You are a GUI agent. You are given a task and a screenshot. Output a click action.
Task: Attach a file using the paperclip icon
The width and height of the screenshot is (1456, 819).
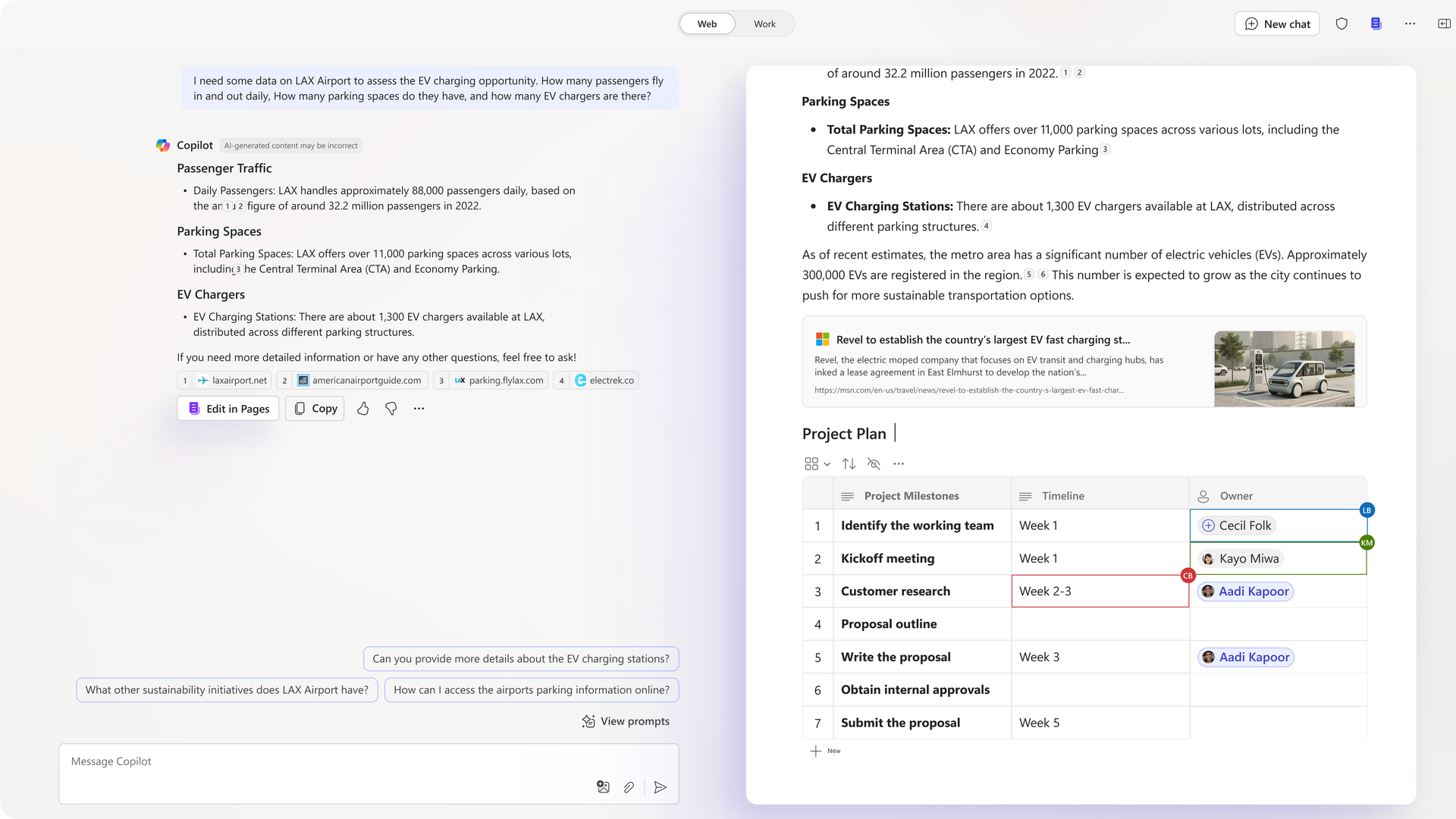(x=629, y=787)
